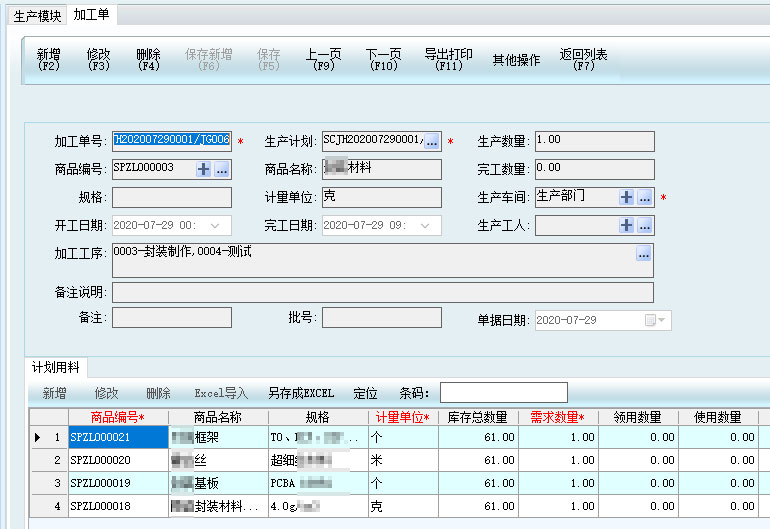Open the 计划用料 tab
The height and width of the screenshot is (529, 770).
pyautogui.click(x=55, y=367)
